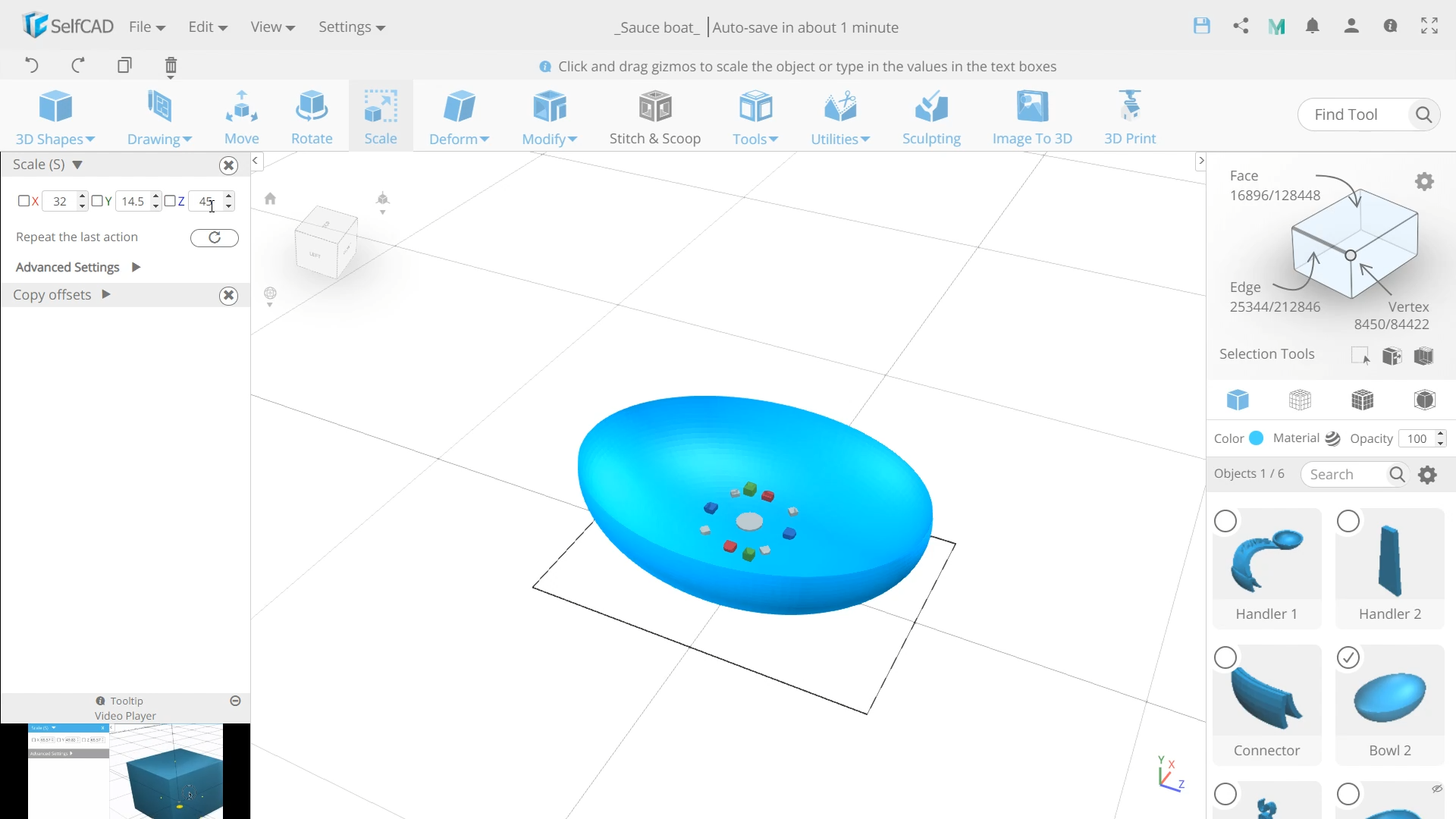Open the Stitch & Scoop tool
The width and height of the screenshot is (1456, 819).
click(x=655, y=117)
